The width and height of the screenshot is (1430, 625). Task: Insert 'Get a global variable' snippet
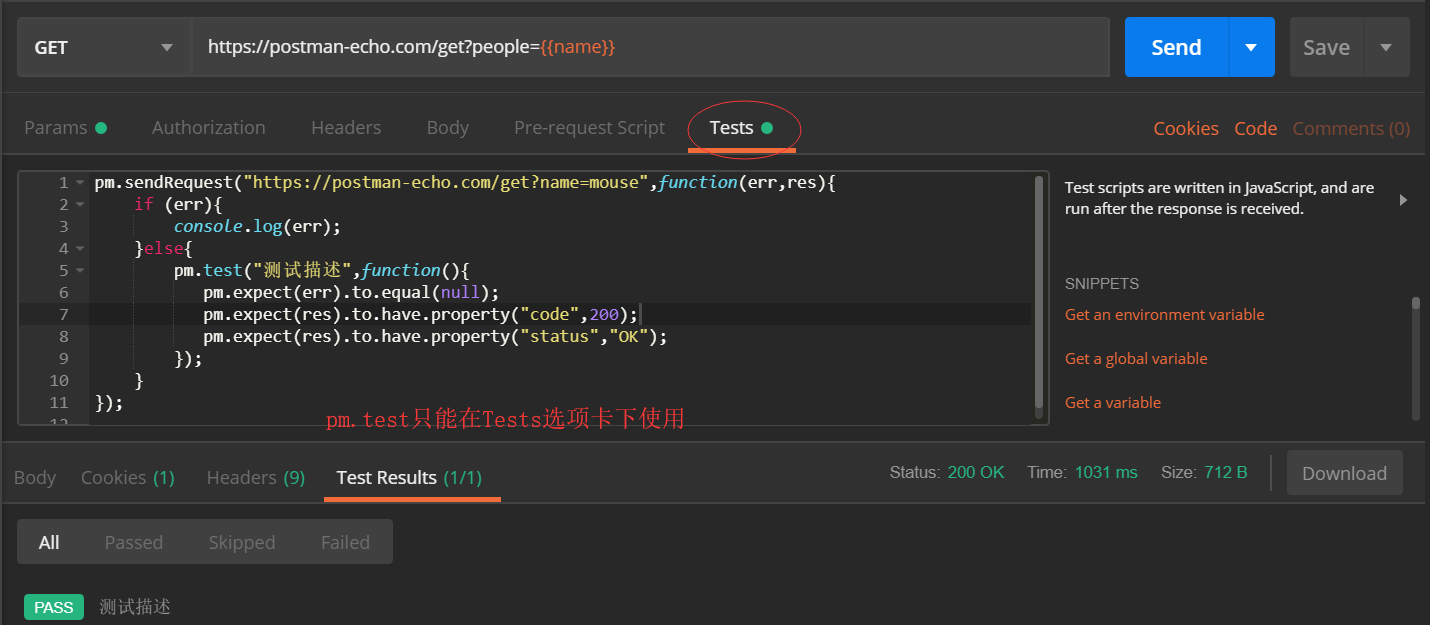[x=1136, y=359]
